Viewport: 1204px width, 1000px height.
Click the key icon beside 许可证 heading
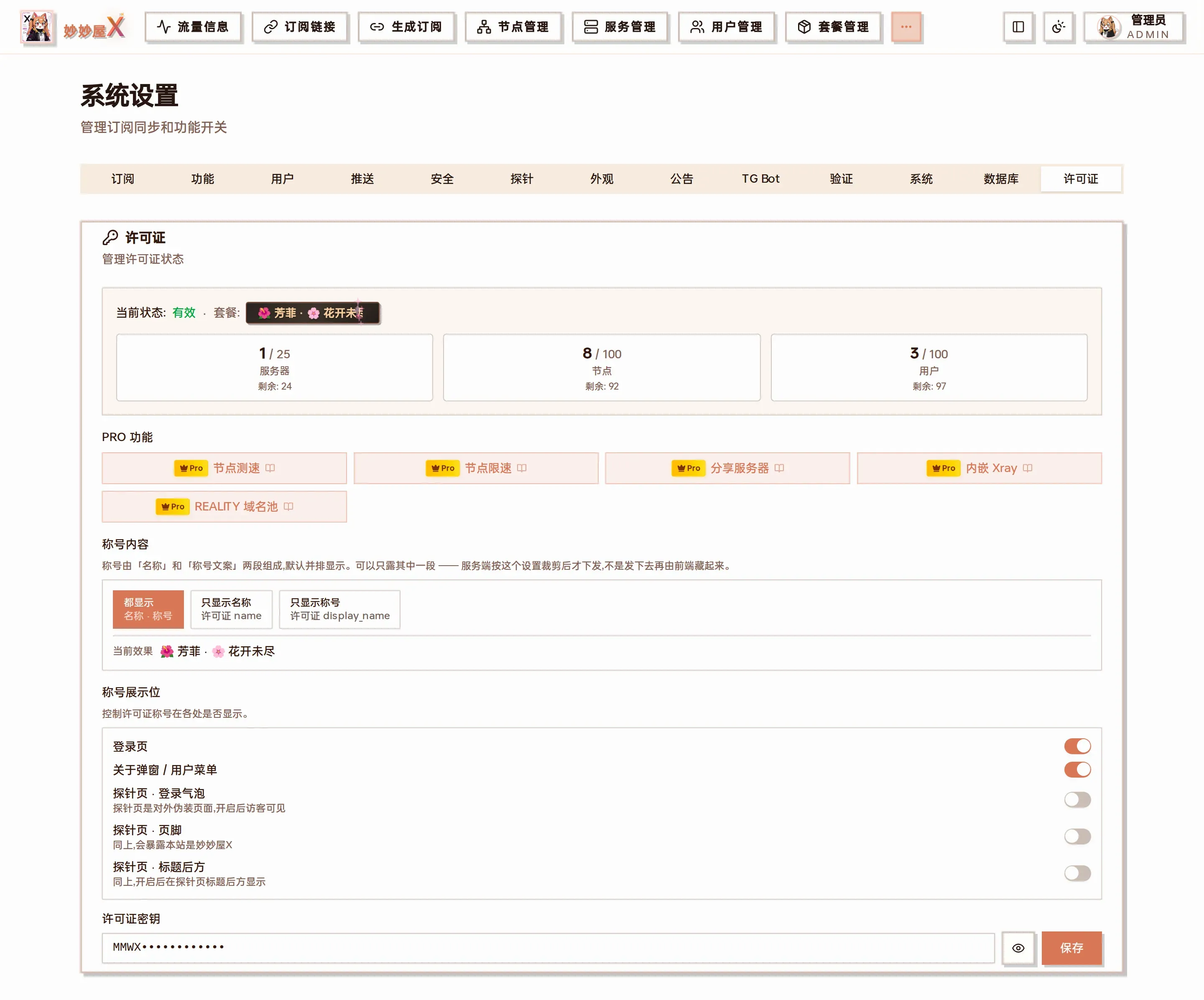point(110,237)
